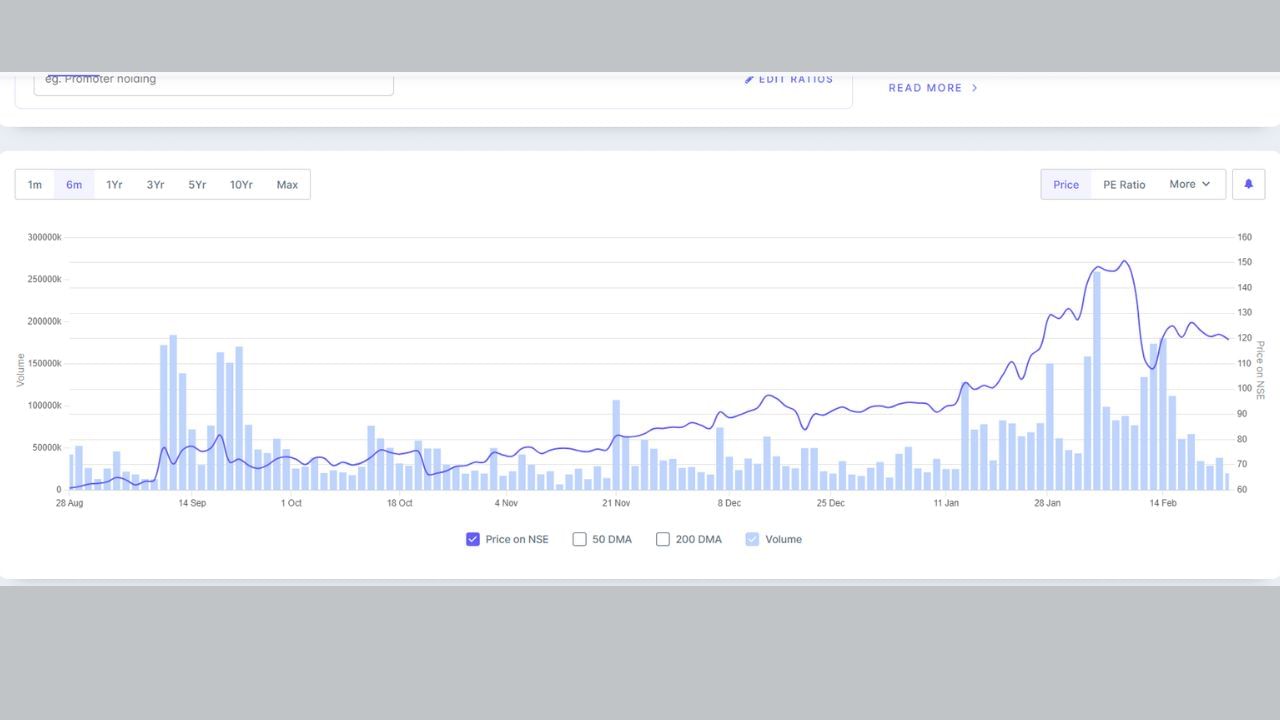Switch chart to 3Yr range
This screenshot has height=720, width=1280.
point(155,184)
